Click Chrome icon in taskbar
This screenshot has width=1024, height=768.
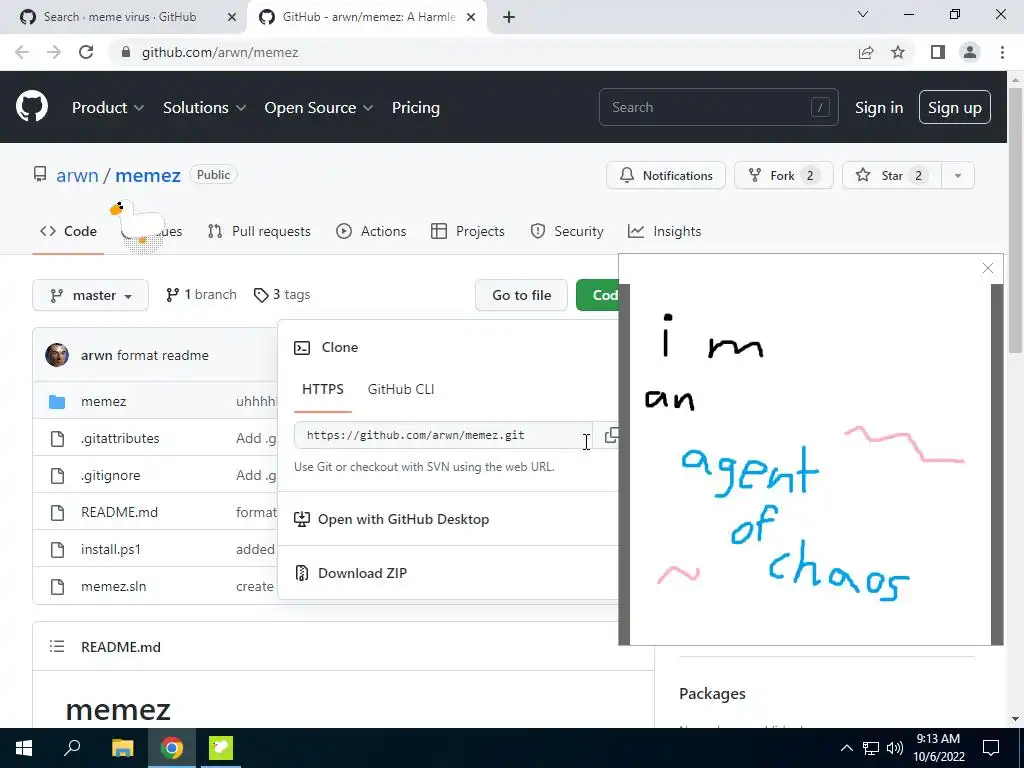coord(172,748)
